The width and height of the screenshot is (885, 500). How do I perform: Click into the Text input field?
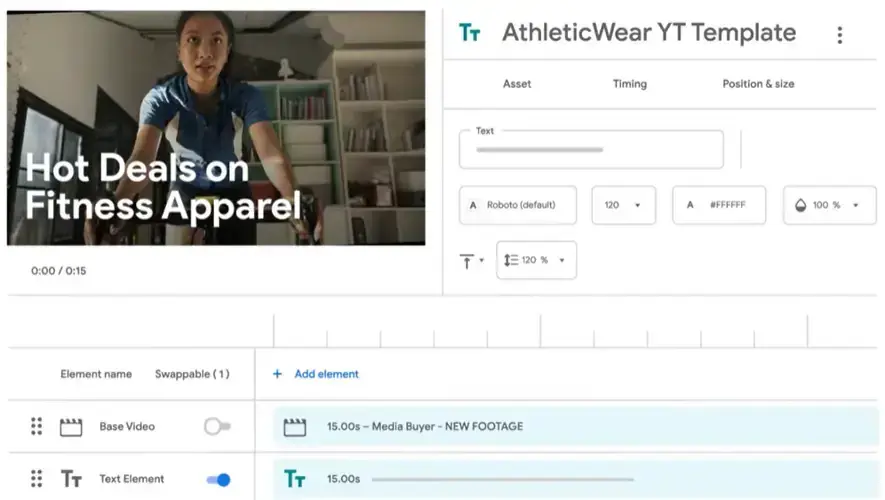pyautogui.click(x=590, y=150)
